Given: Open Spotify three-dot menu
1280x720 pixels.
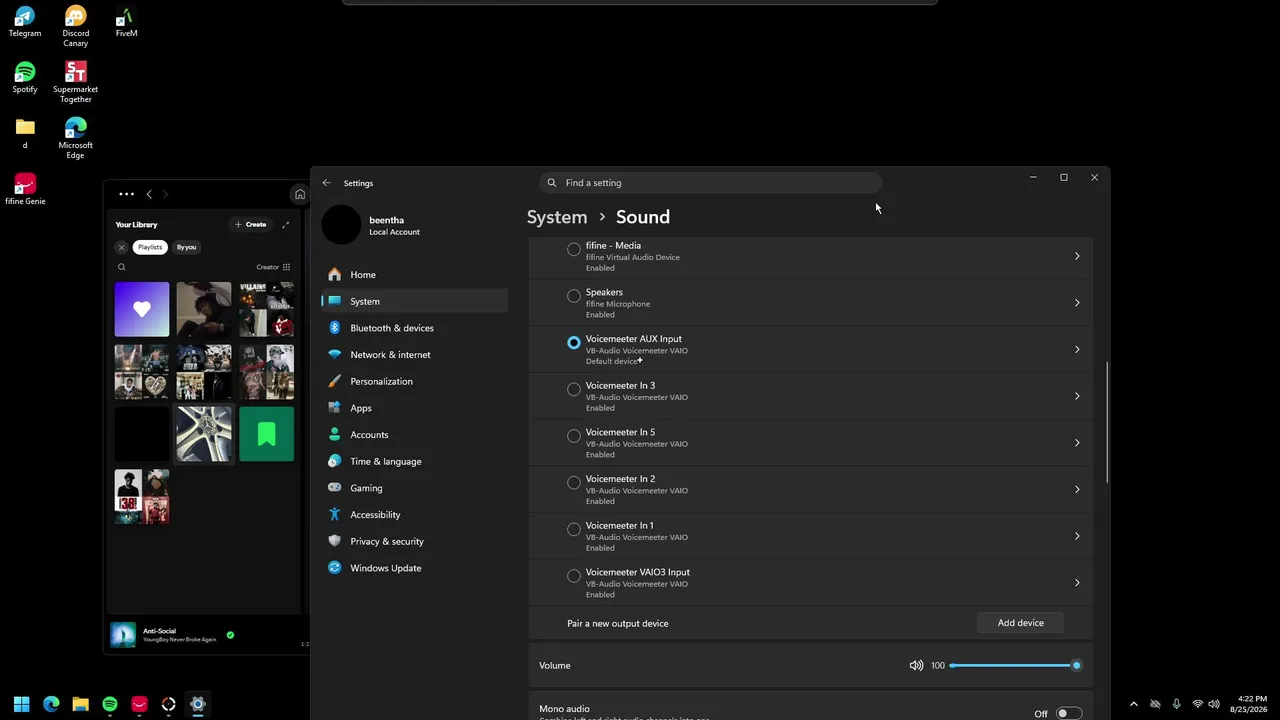Looking at the screenshot, I should (126, 194).
